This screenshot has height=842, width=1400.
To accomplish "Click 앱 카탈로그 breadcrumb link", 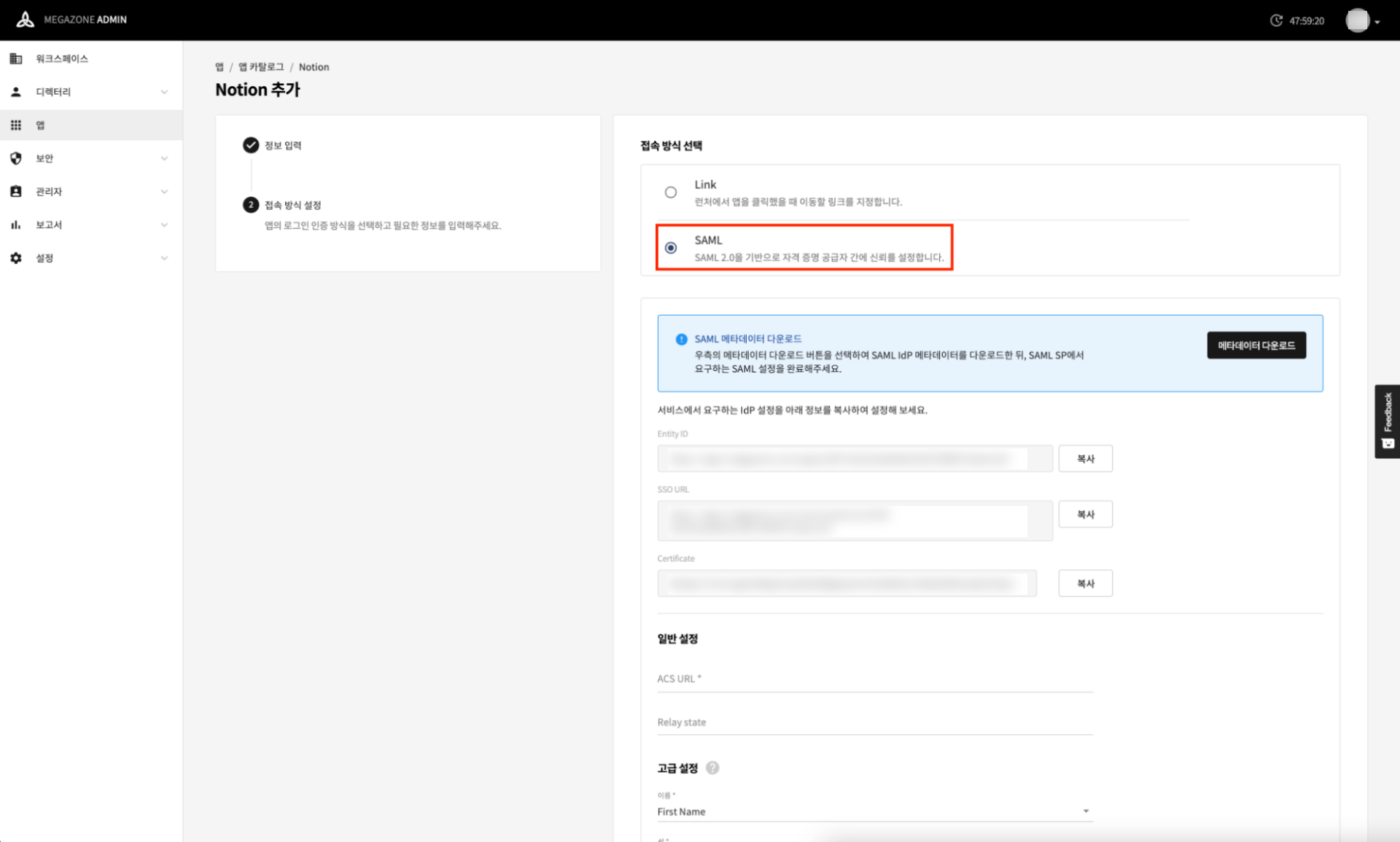I will coord(261,67).
